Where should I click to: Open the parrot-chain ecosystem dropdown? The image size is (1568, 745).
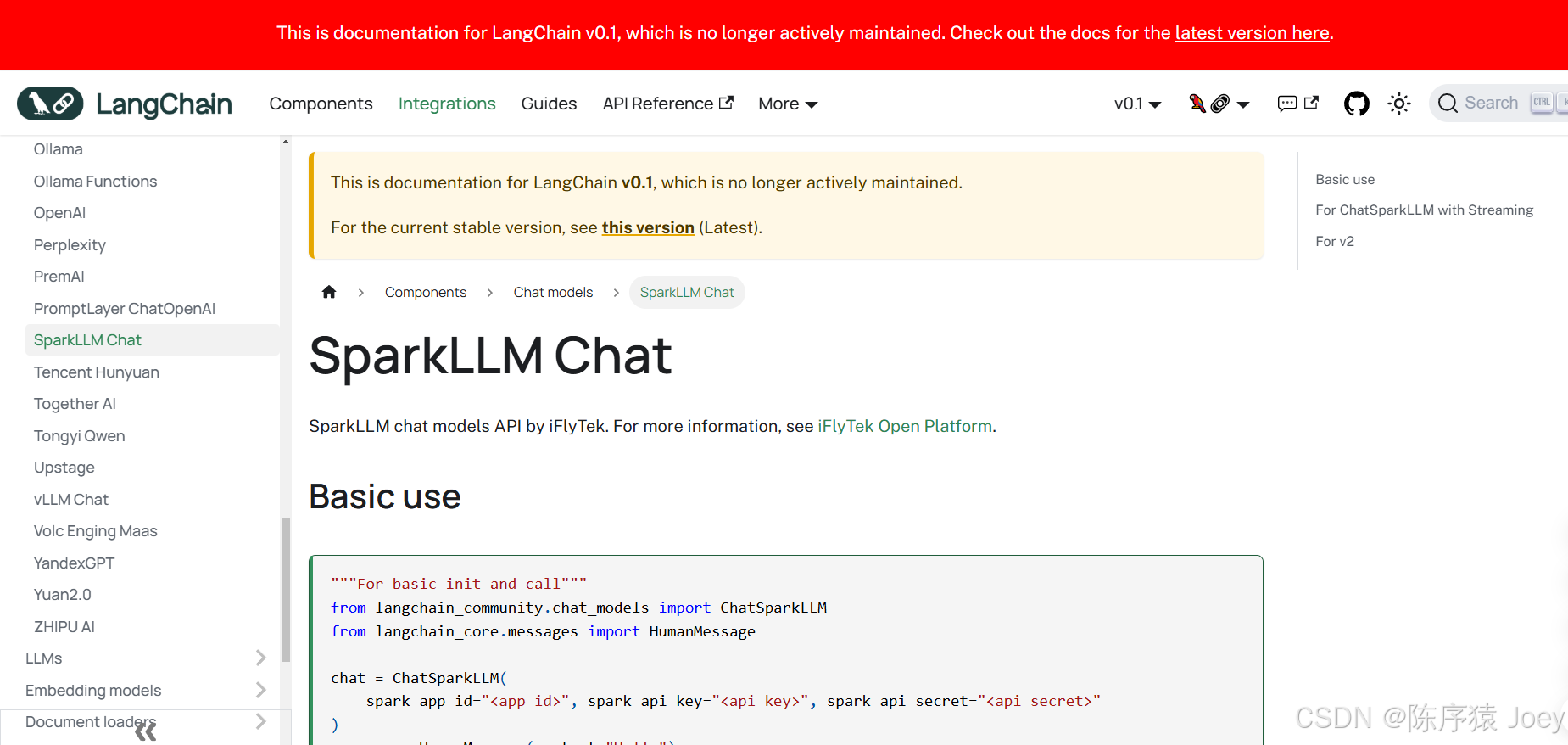point(1219,104)
